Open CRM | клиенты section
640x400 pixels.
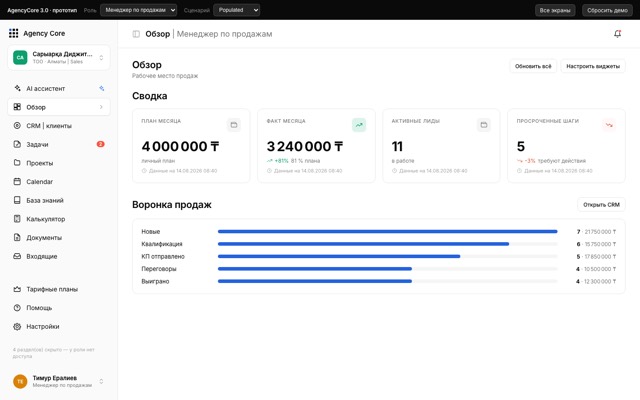point(59,126)
